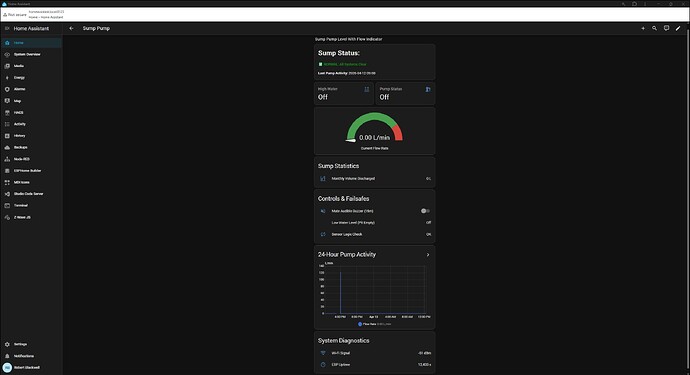Click the browser address bar URL
Image resolution: width=690 pixels, height=375 pixels.
point(46,12)
